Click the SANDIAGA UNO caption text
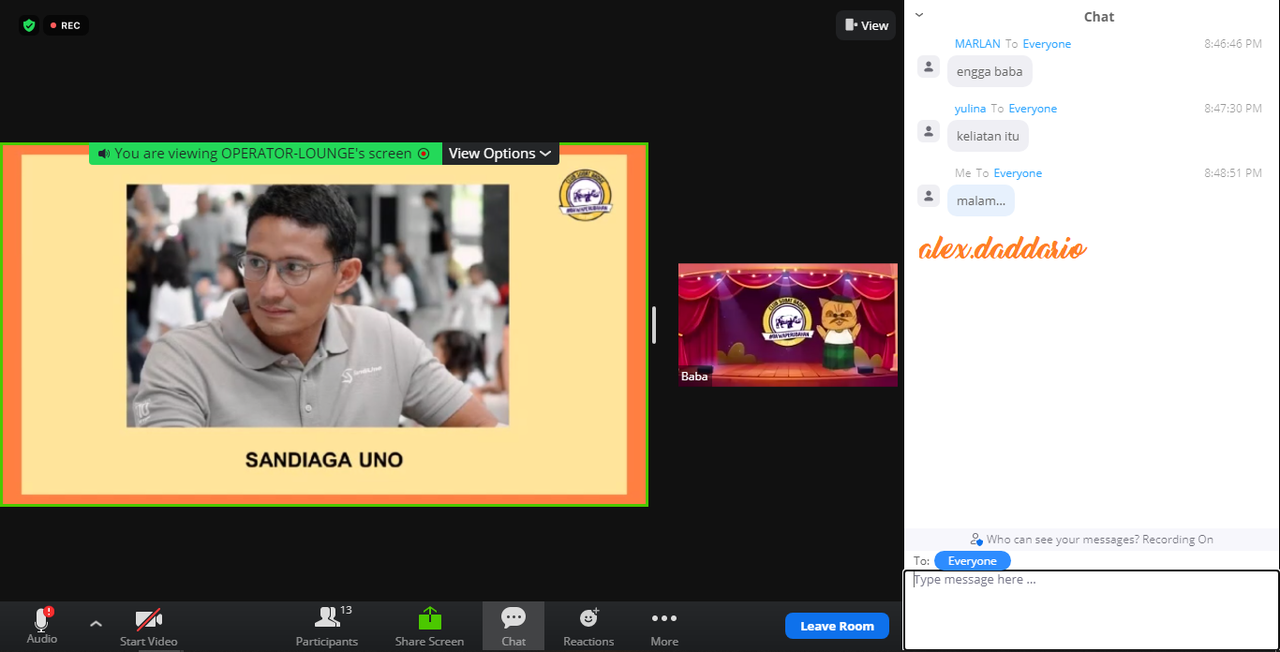 tap(324, 460)
